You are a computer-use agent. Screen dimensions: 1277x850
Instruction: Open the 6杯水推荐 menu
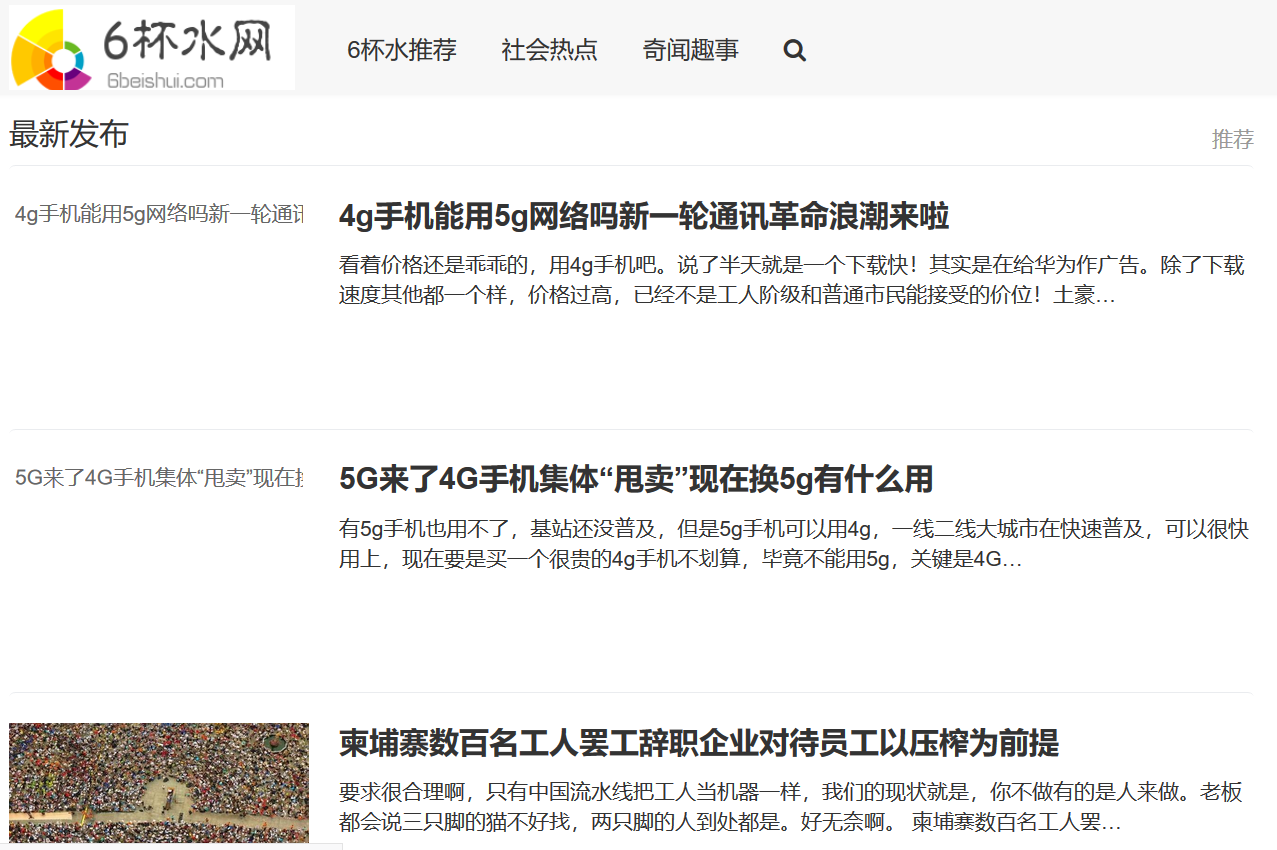[x=402, y=50]
